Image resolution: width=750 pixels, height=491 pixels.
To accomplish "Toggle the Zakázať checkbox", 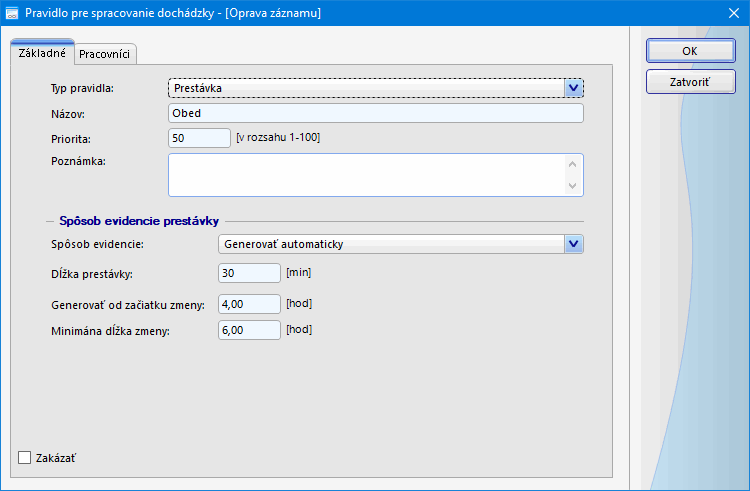I will tap(25, 458).
